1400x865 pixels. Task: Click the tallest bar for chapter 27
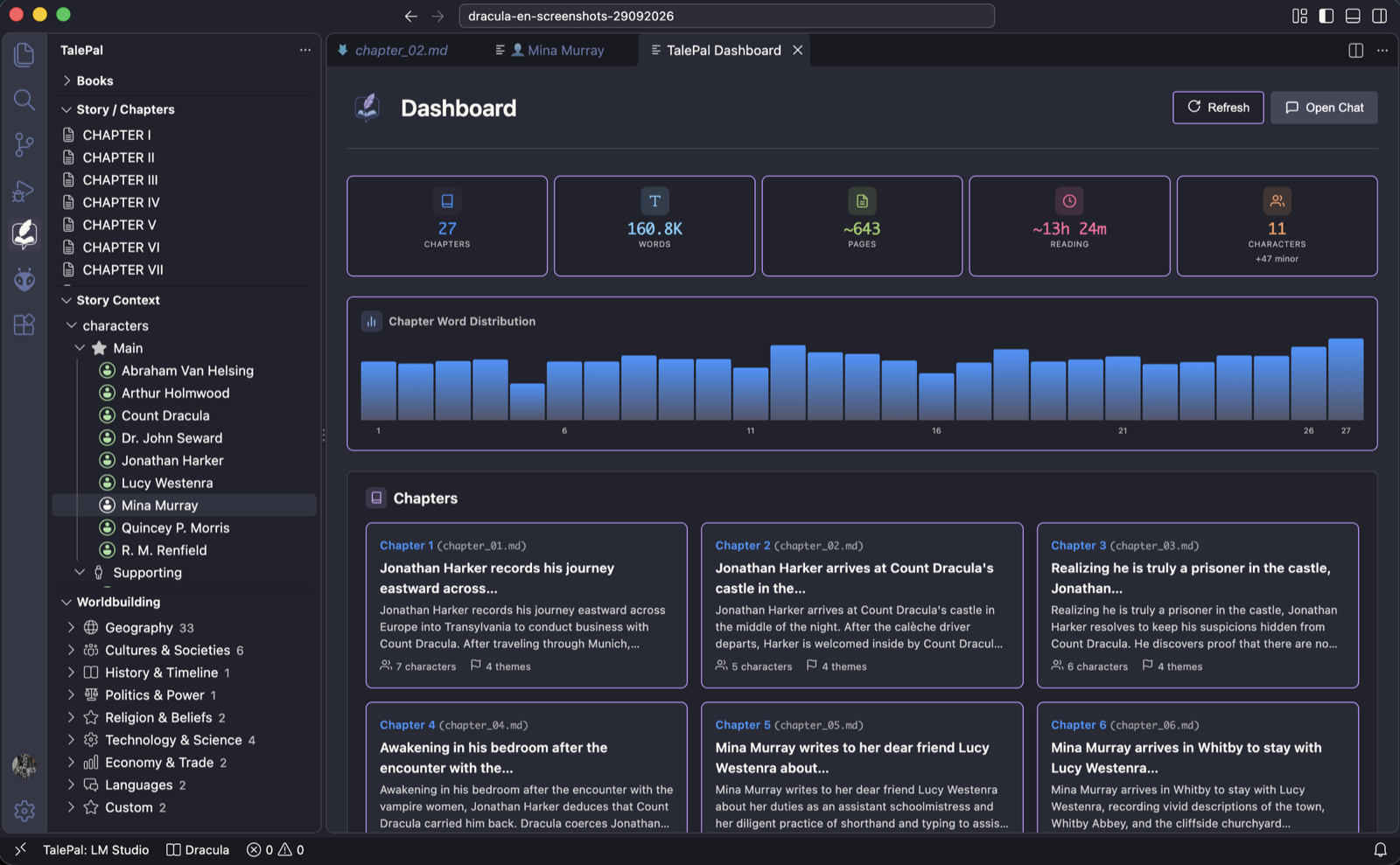pyautogui.click(x=1346, y=379)
